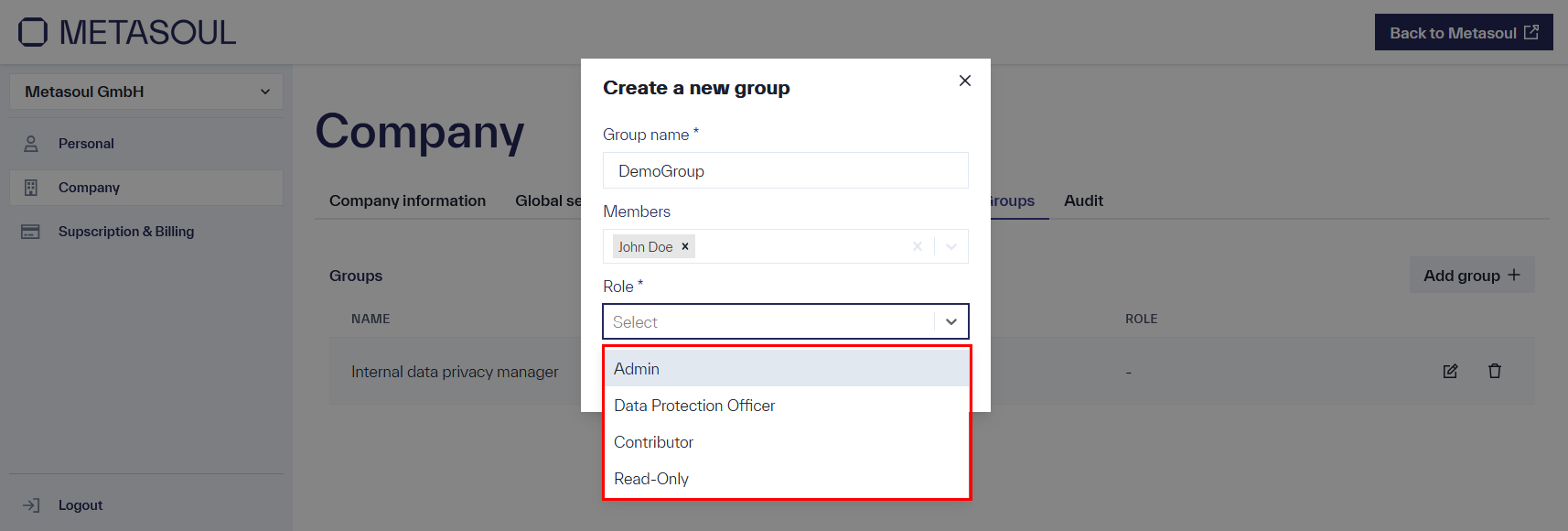Focus the Group name input field
Image resolution: width=1568 pixels, height=531 pixels.
786,170
